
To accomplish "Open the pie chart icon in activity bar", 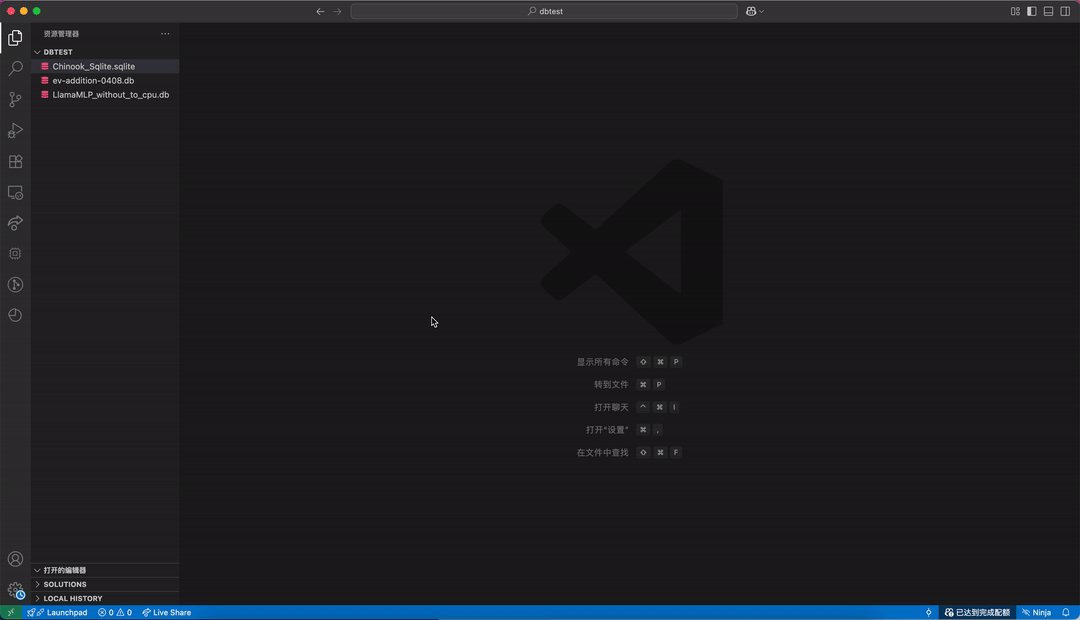I will click(15, 315).
